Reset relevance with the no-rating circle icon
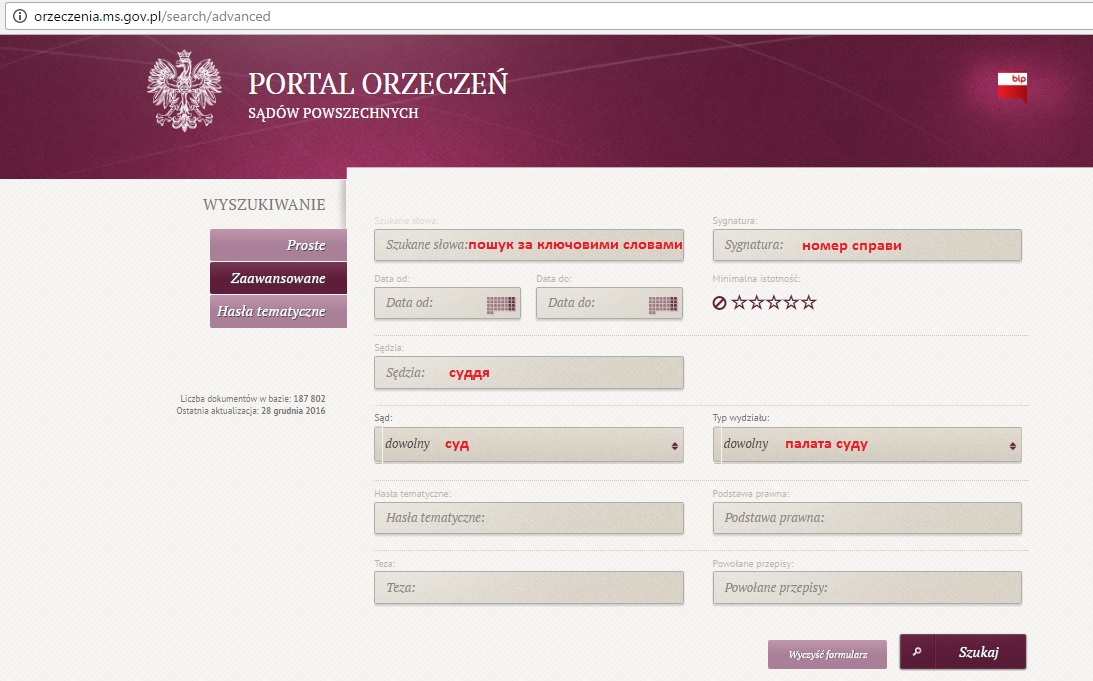Viewport: 1093px width, 681px height. click(x=720, y=303)
